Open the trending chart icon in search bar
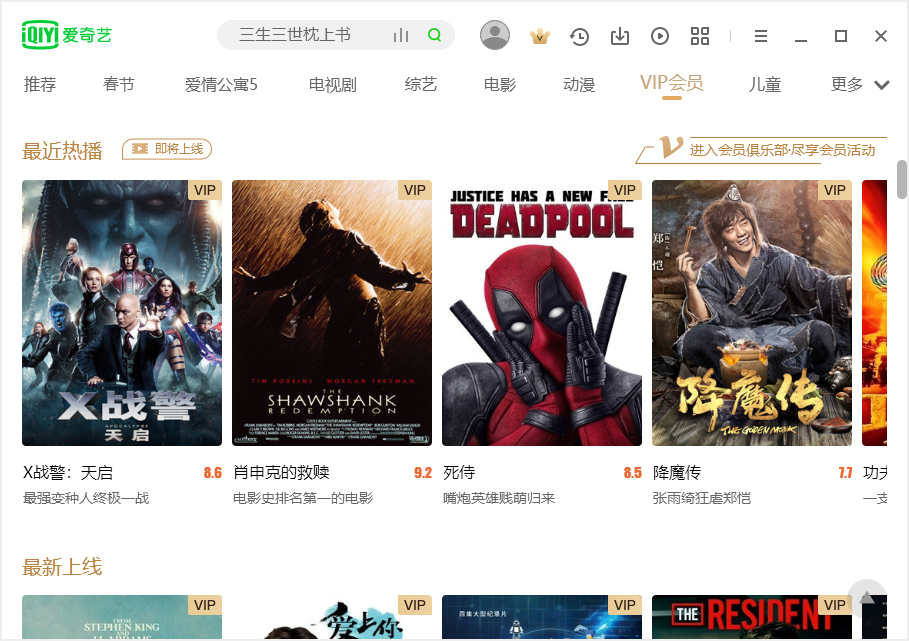The height and width of the screenshot is (641, 909). (x=401, y=35)
